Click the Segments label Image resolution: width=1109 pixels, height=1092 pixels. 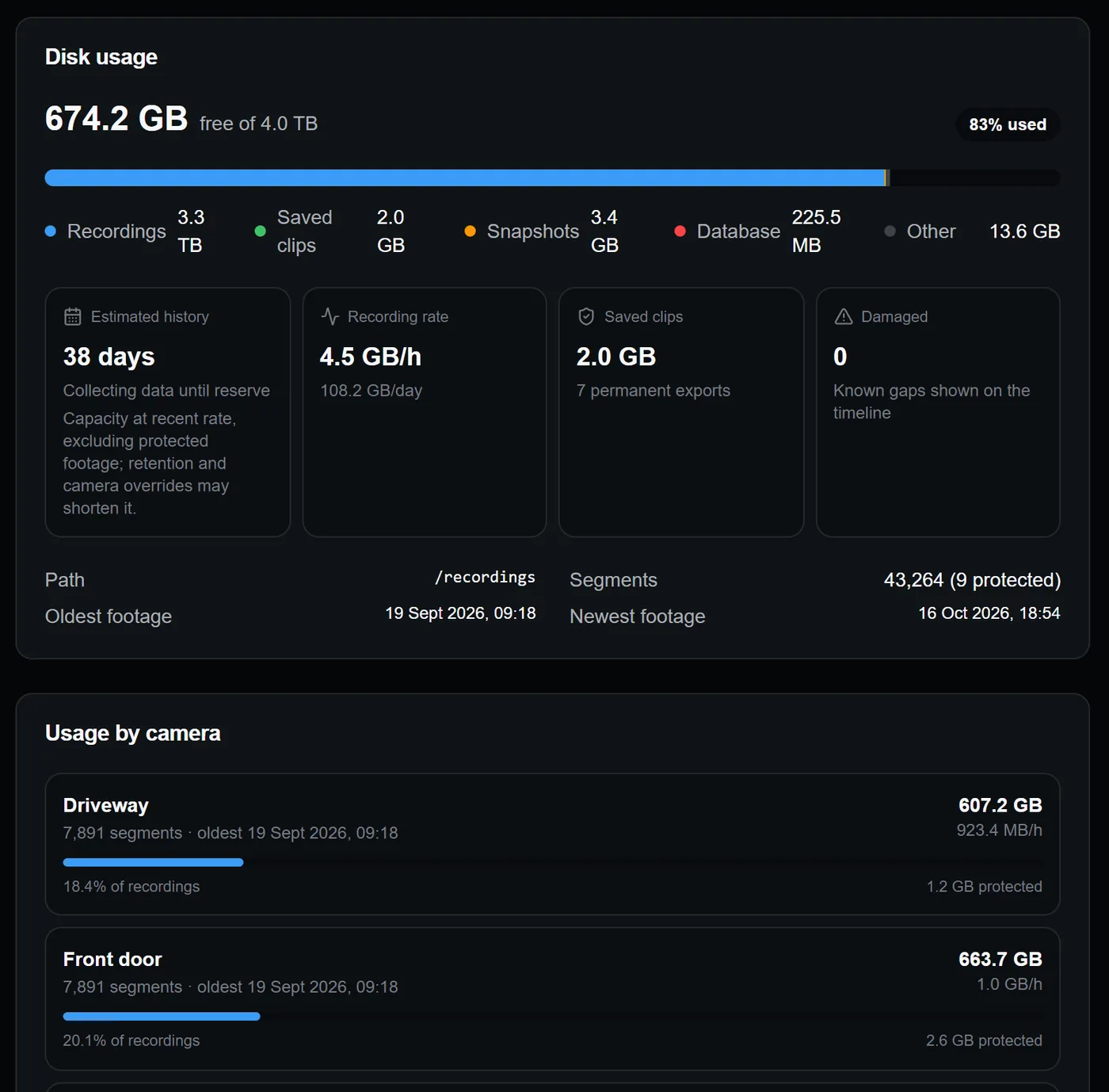613,580
